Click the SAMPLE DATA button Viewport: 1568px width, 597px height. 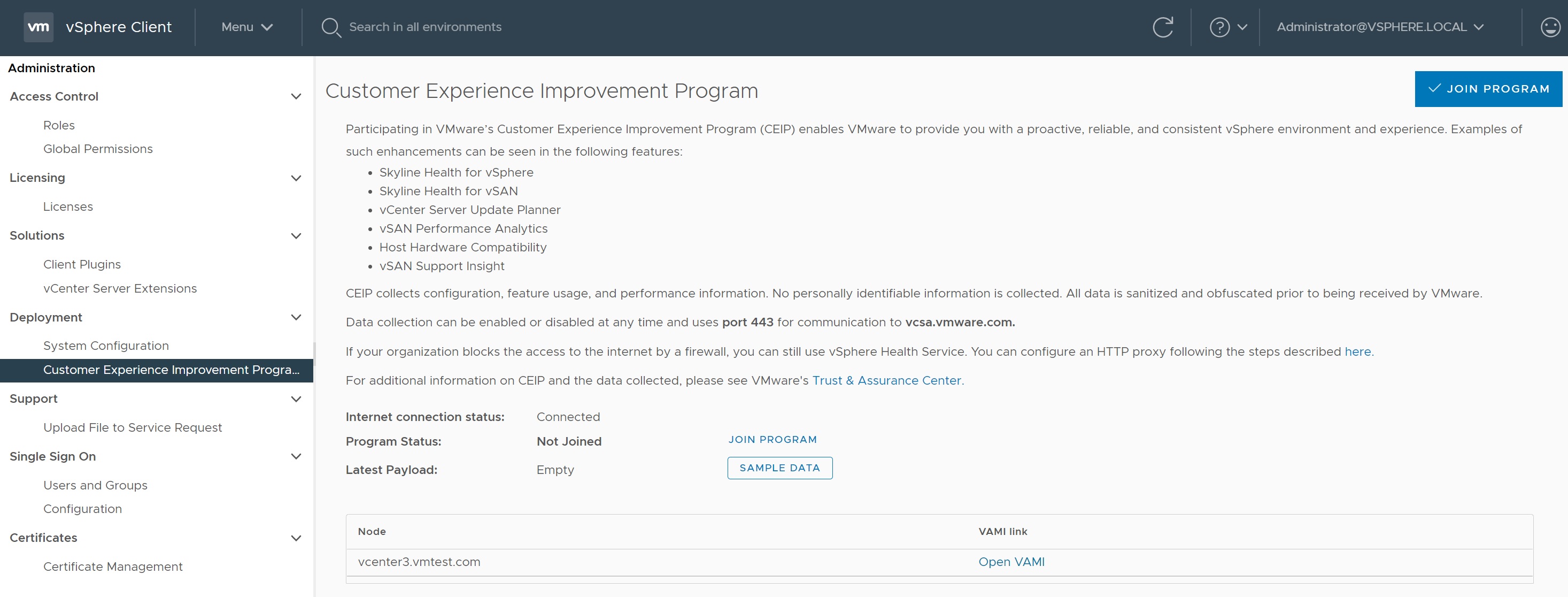tap(780, 468)
